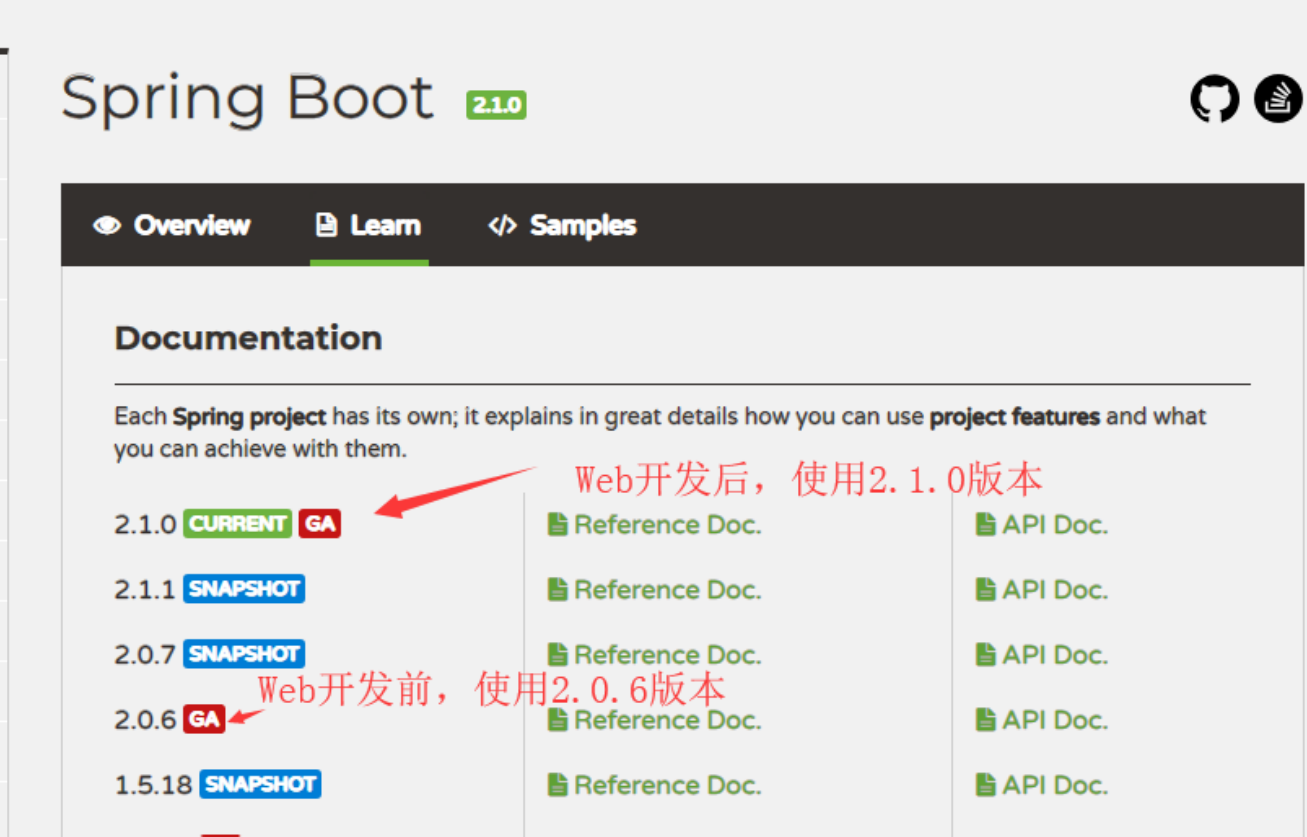Open the Spring Boot GitHub repository icon

pyautogui.click(x=1214, y=99)
